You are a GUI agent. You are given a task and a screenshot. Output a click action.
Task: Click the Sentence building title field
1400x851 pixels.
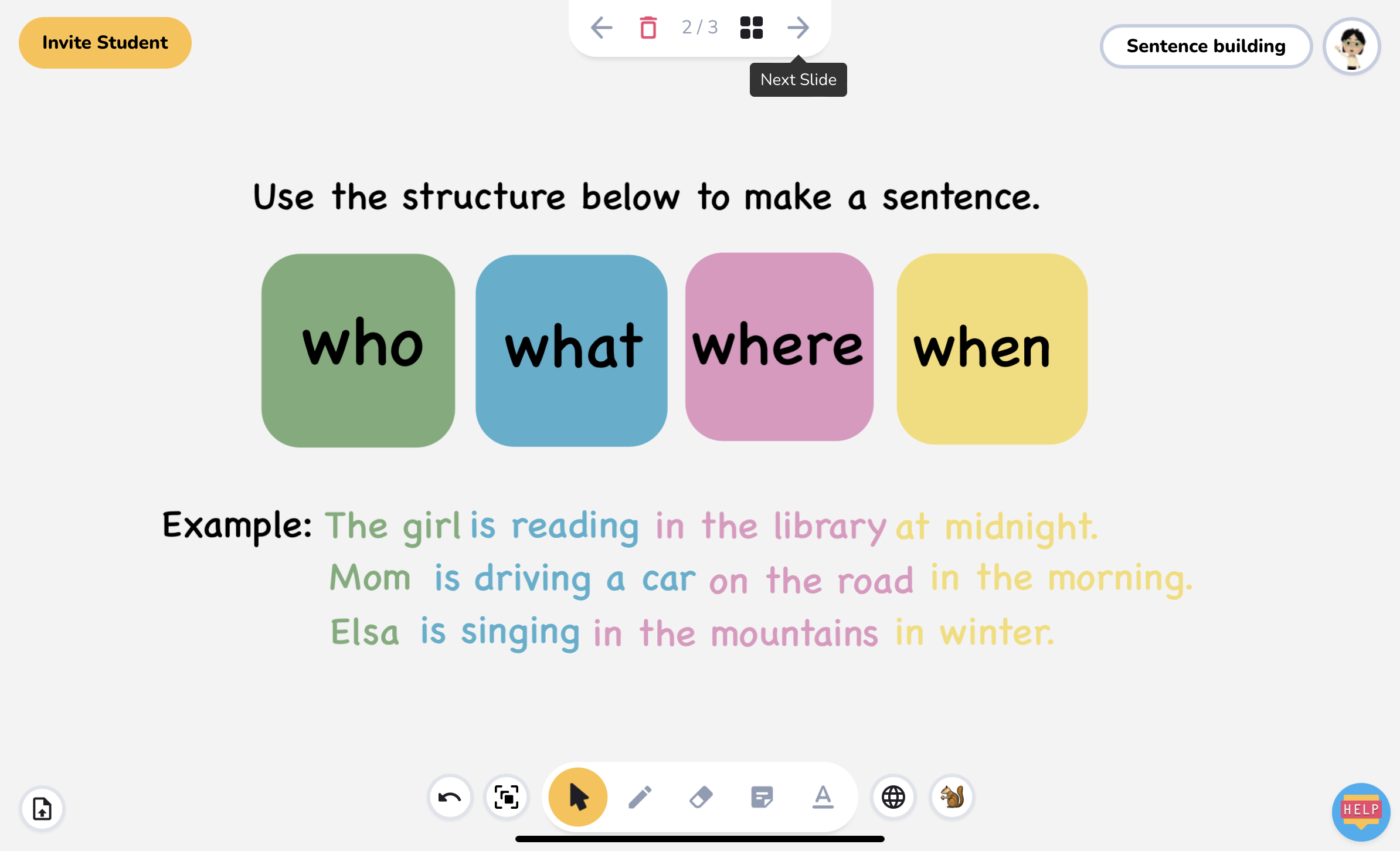point(1206,46)
